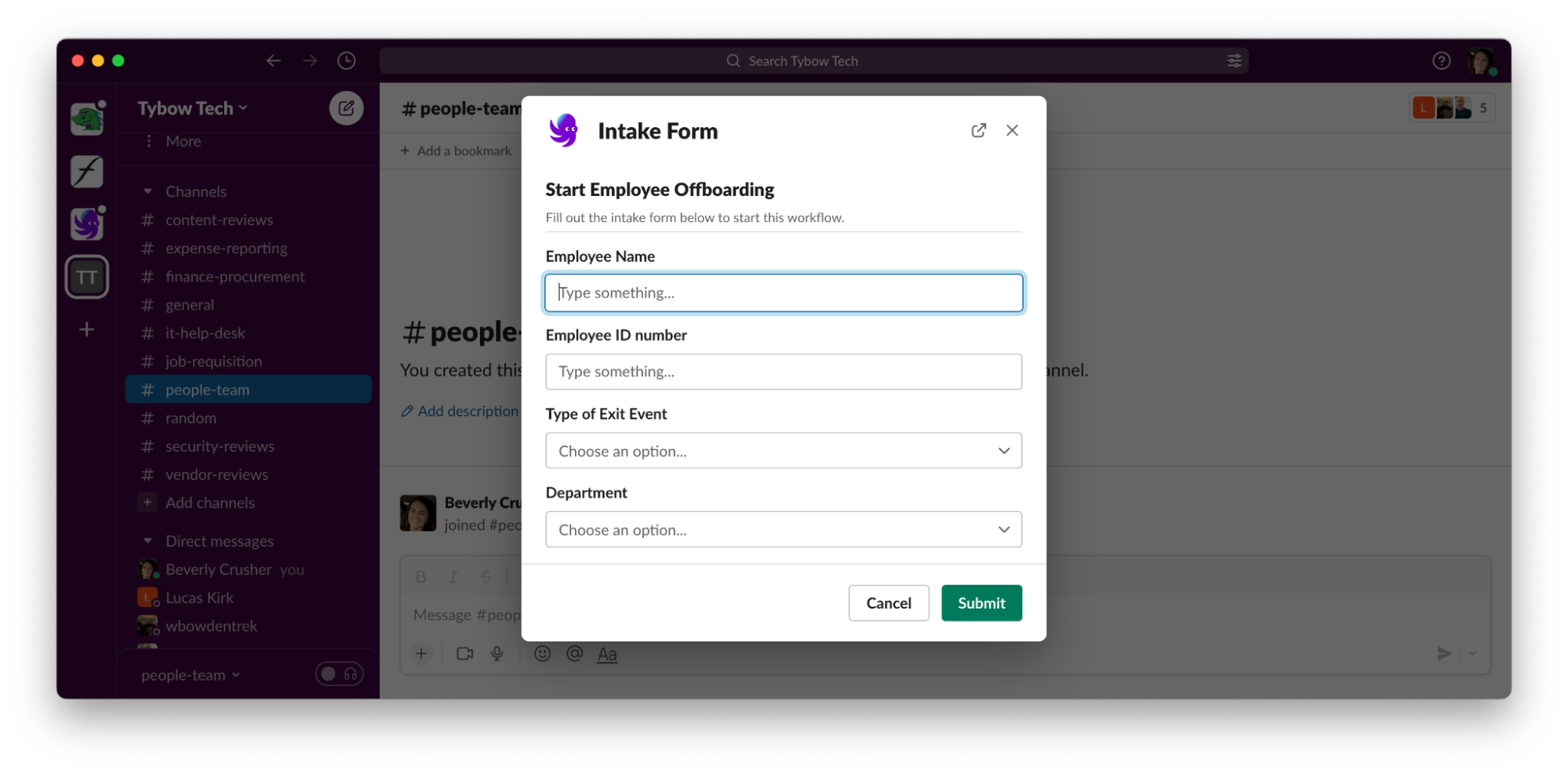Open the Department dropdown

pos(783,529)
